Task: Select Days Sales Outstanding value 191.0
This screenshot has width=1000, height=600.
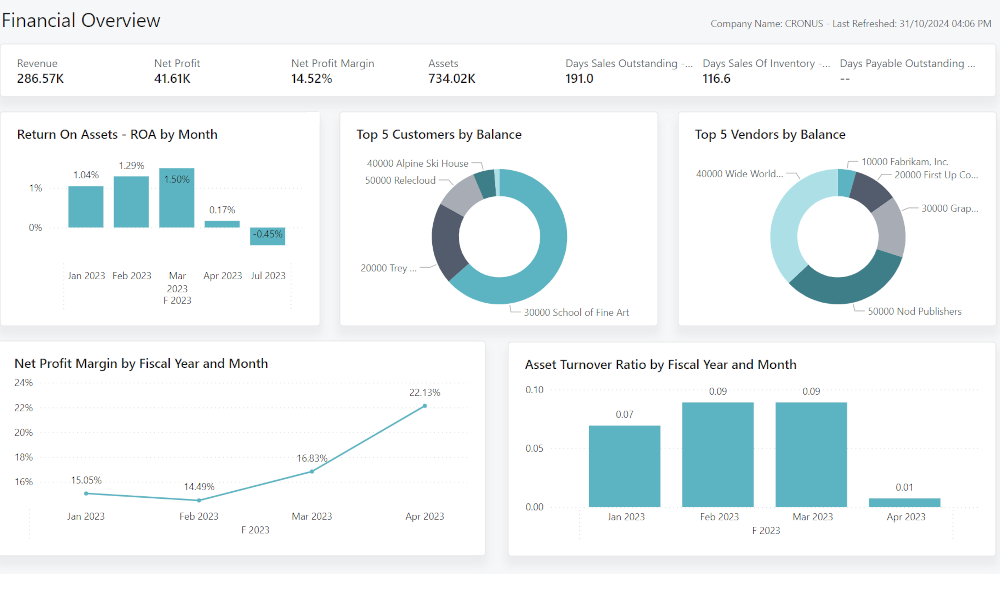Action: [x=579, y=79]
